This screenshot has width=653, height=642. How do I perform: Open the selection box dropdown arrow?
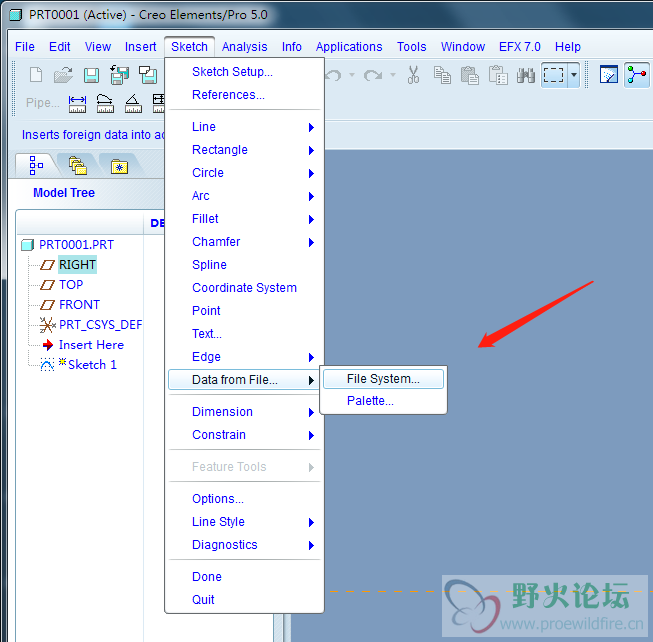click(574, 75)
